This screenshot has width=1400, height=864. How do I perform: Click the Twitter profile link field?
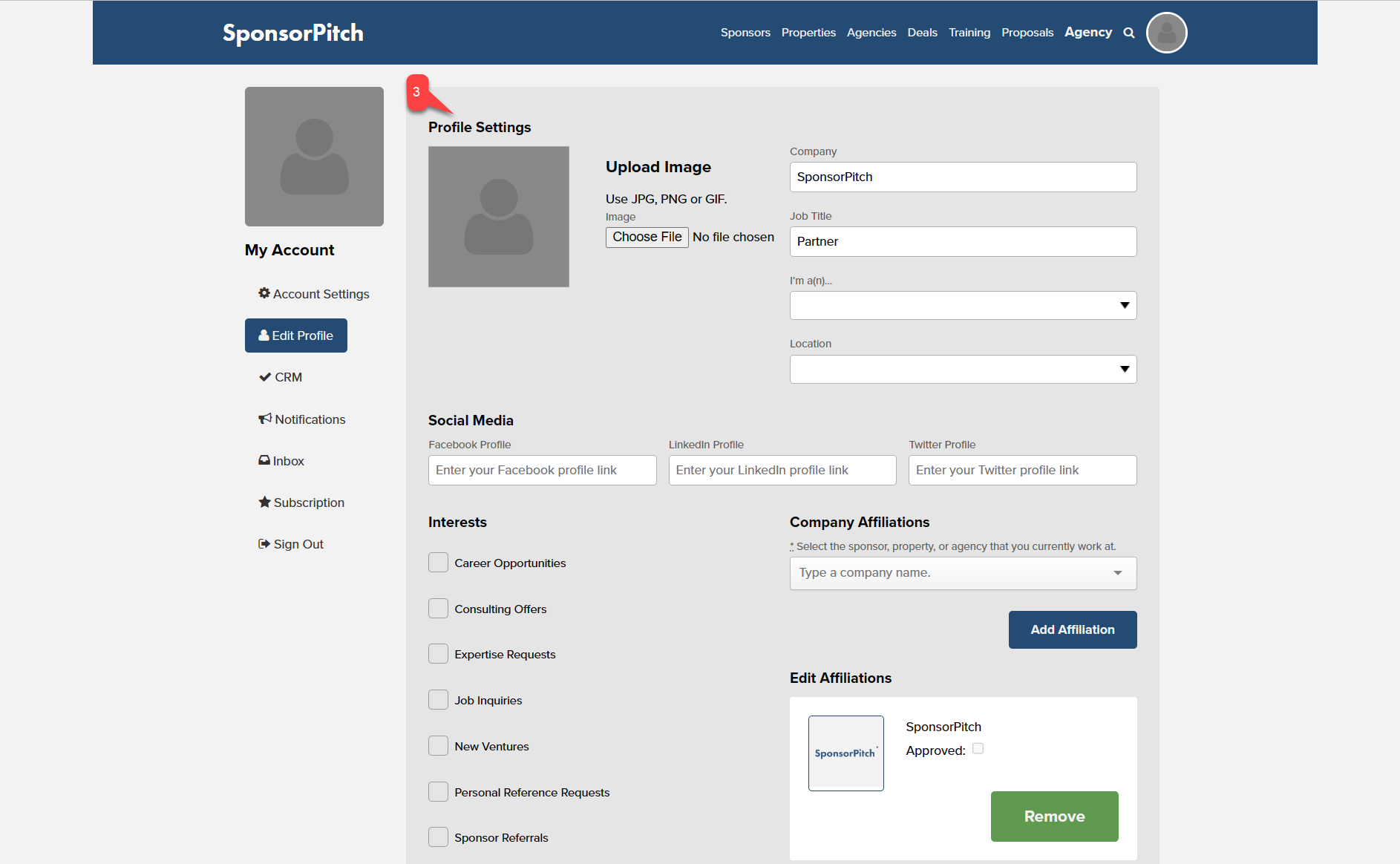1022,470
